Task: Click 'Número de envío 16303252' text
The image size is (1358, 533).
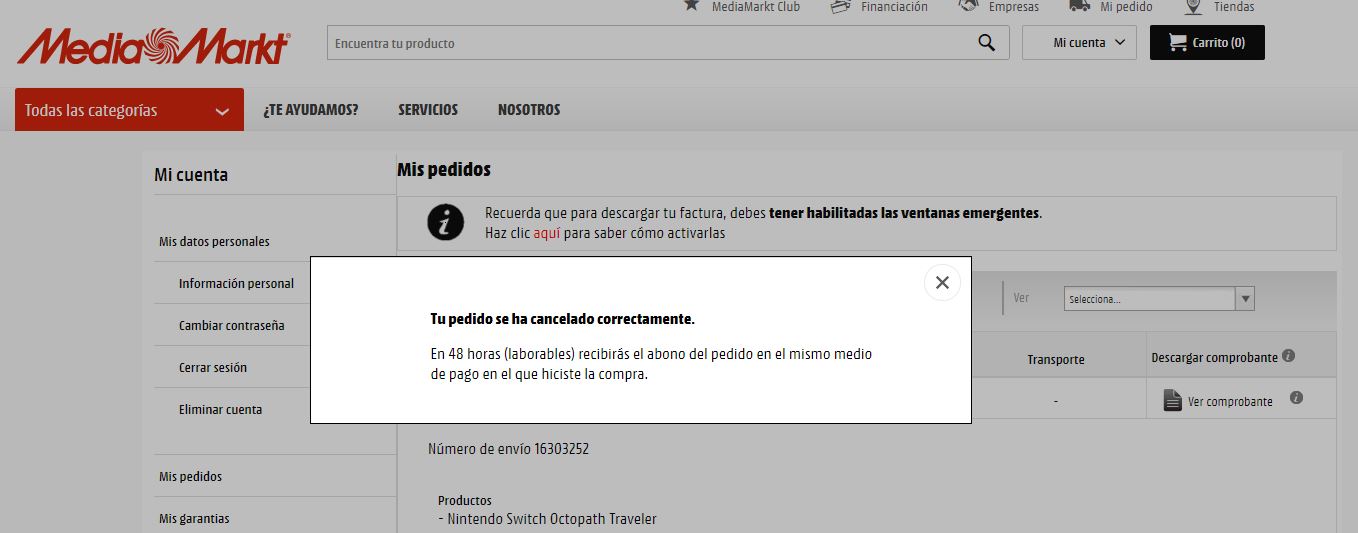Action: coord(508,449)
